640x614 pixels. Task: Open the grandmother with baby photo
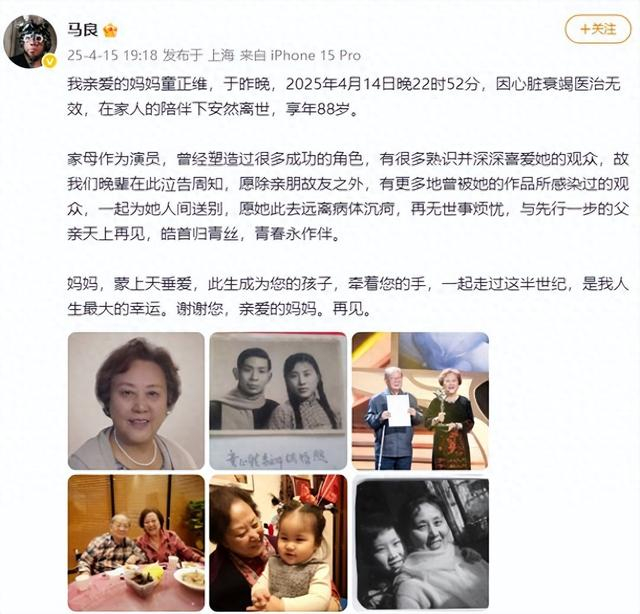tap(278, 543)
